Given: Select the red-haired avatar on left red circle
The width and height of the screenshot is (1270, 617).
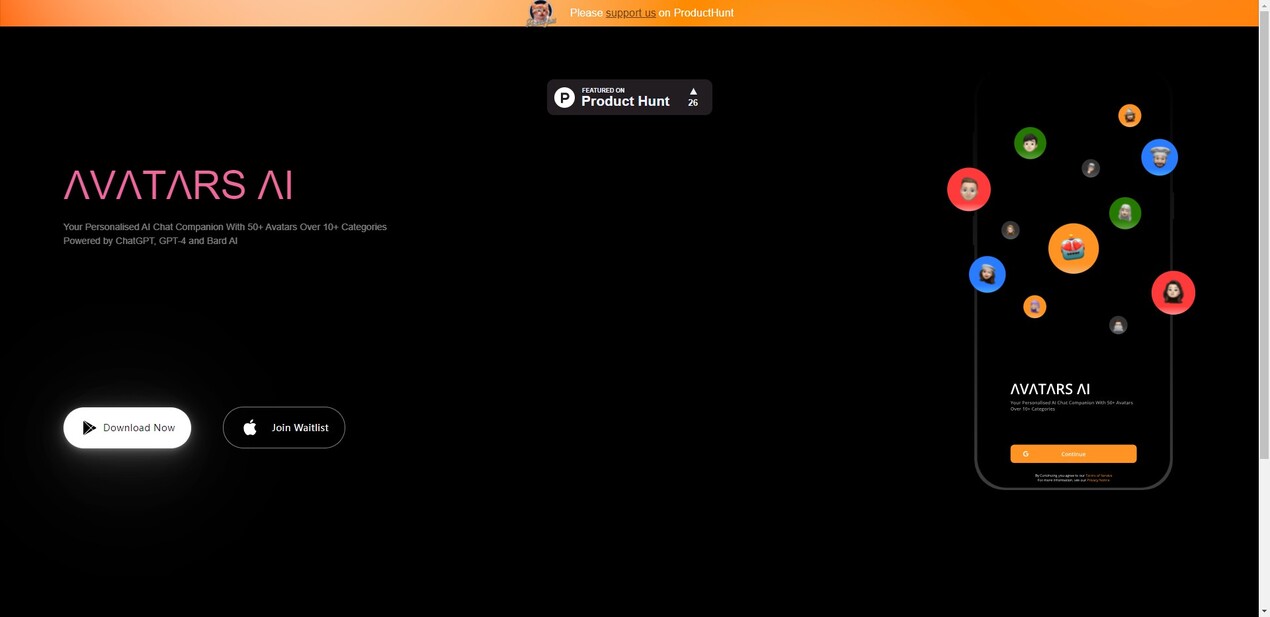Looking at the screenshot, I should [x=969, y=189].
